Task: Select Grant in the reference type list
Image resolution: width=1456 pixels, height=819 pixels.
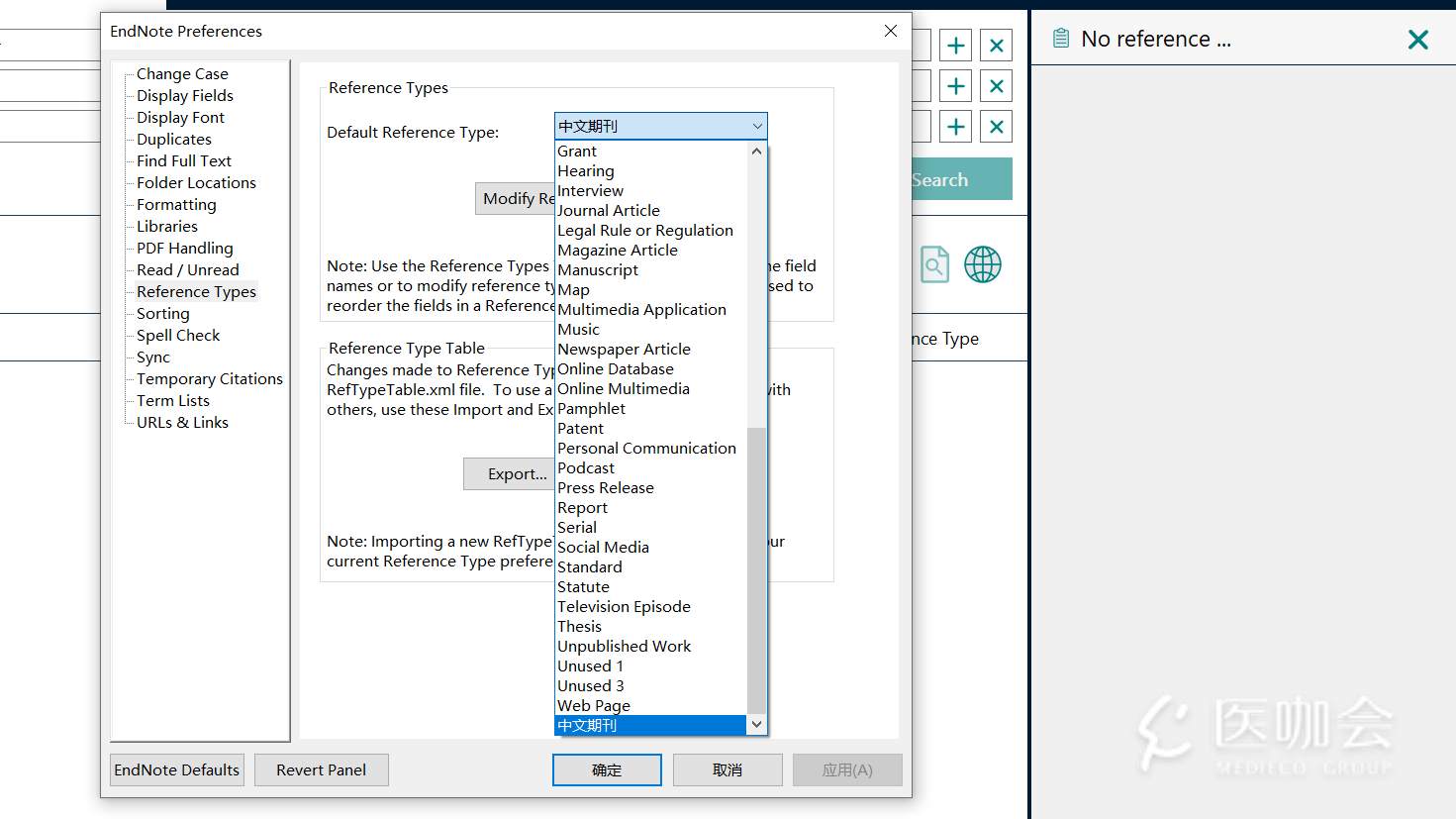Action: pos(650,152)
